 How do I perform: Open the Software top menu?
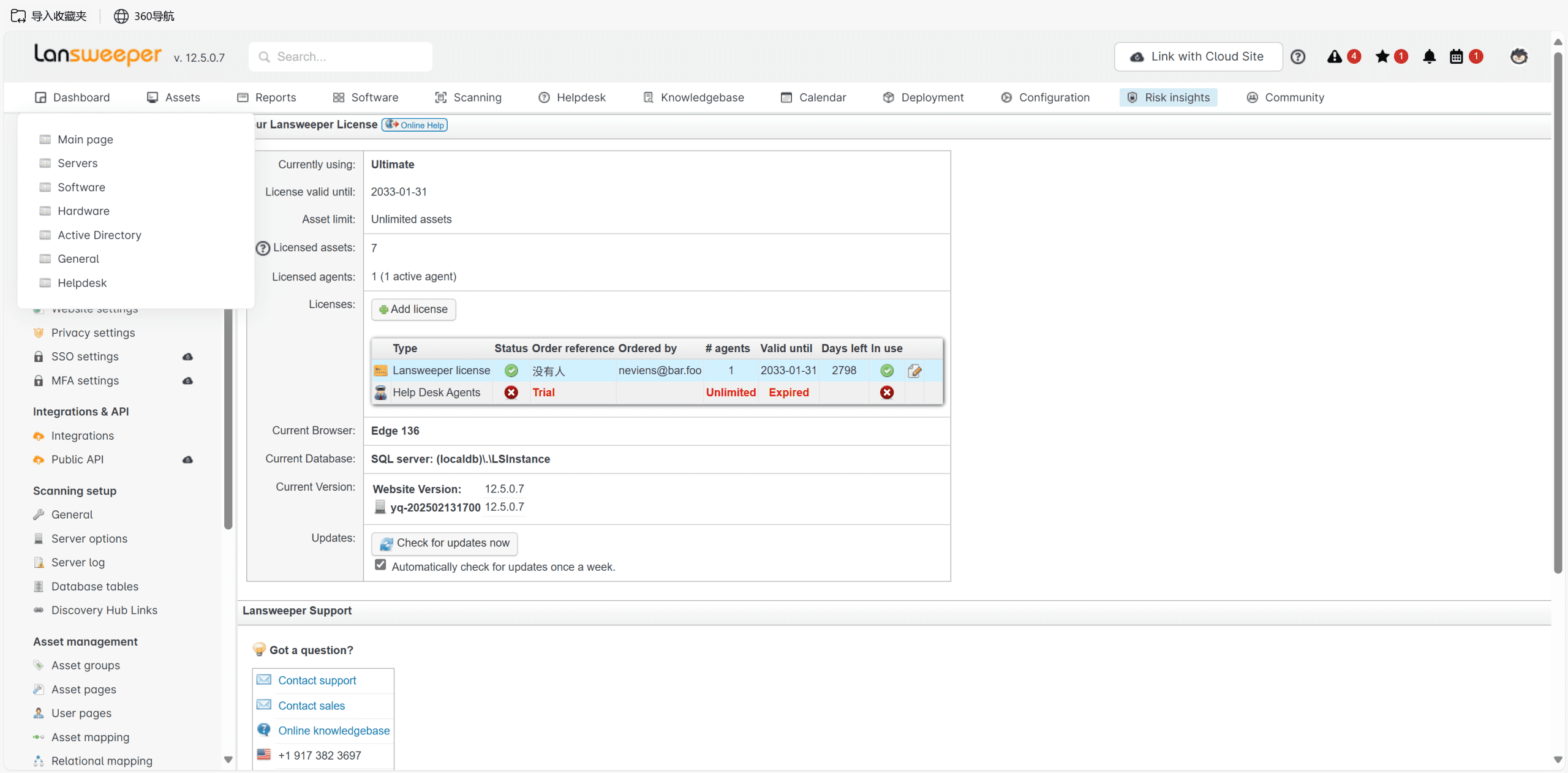pyautogui.click(x=366, y=97)
